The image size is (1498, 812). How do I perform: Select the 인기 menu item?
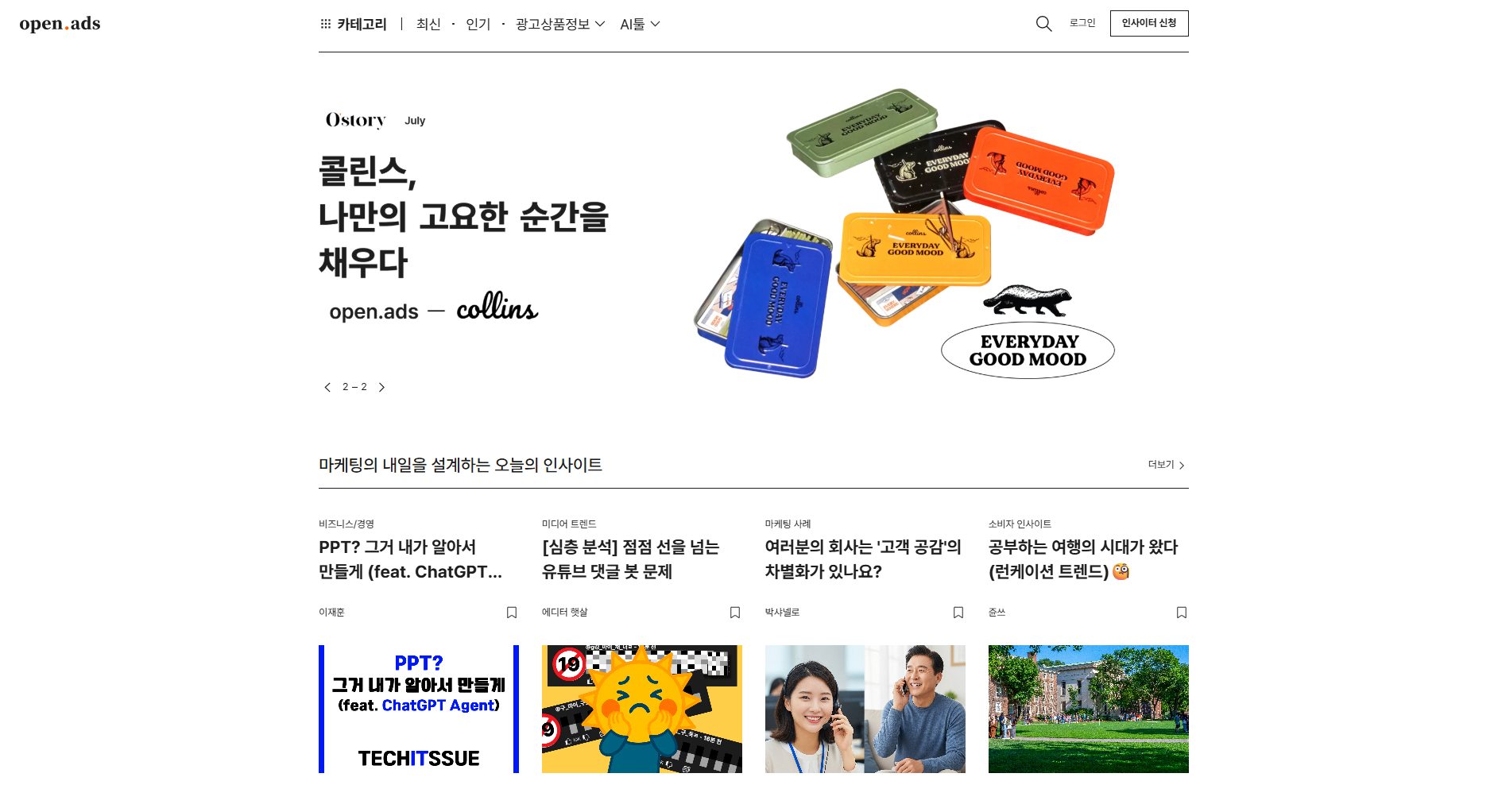point(478,24)
